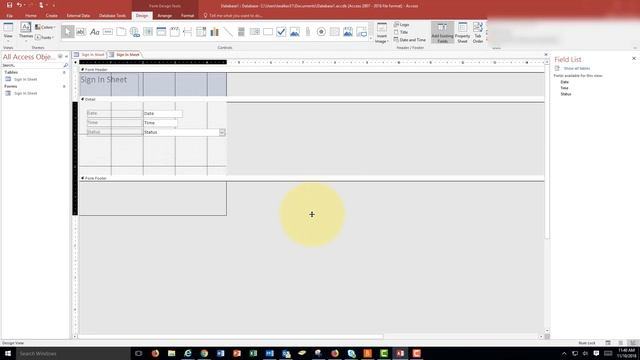Pick the Bound Object Frame control
The width and height of the screenshot is (640, 360).
pyautogui.click(x=348, y=32)
